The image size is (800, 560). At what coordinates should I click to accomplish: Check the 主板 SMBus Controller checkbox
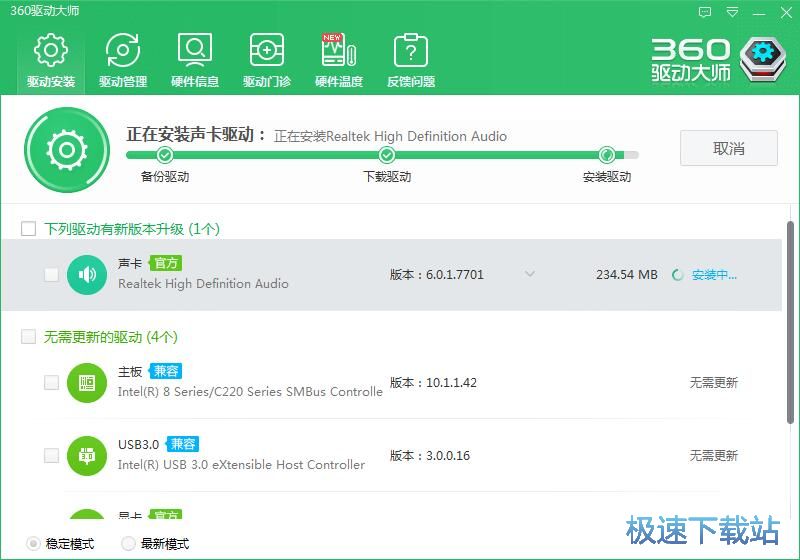[x=51, y=383]
